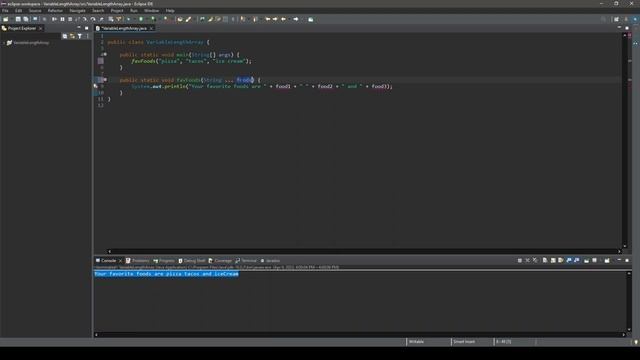640x360 pixels.
Task: Toggle Show Console on standard out
Action: 569,260
